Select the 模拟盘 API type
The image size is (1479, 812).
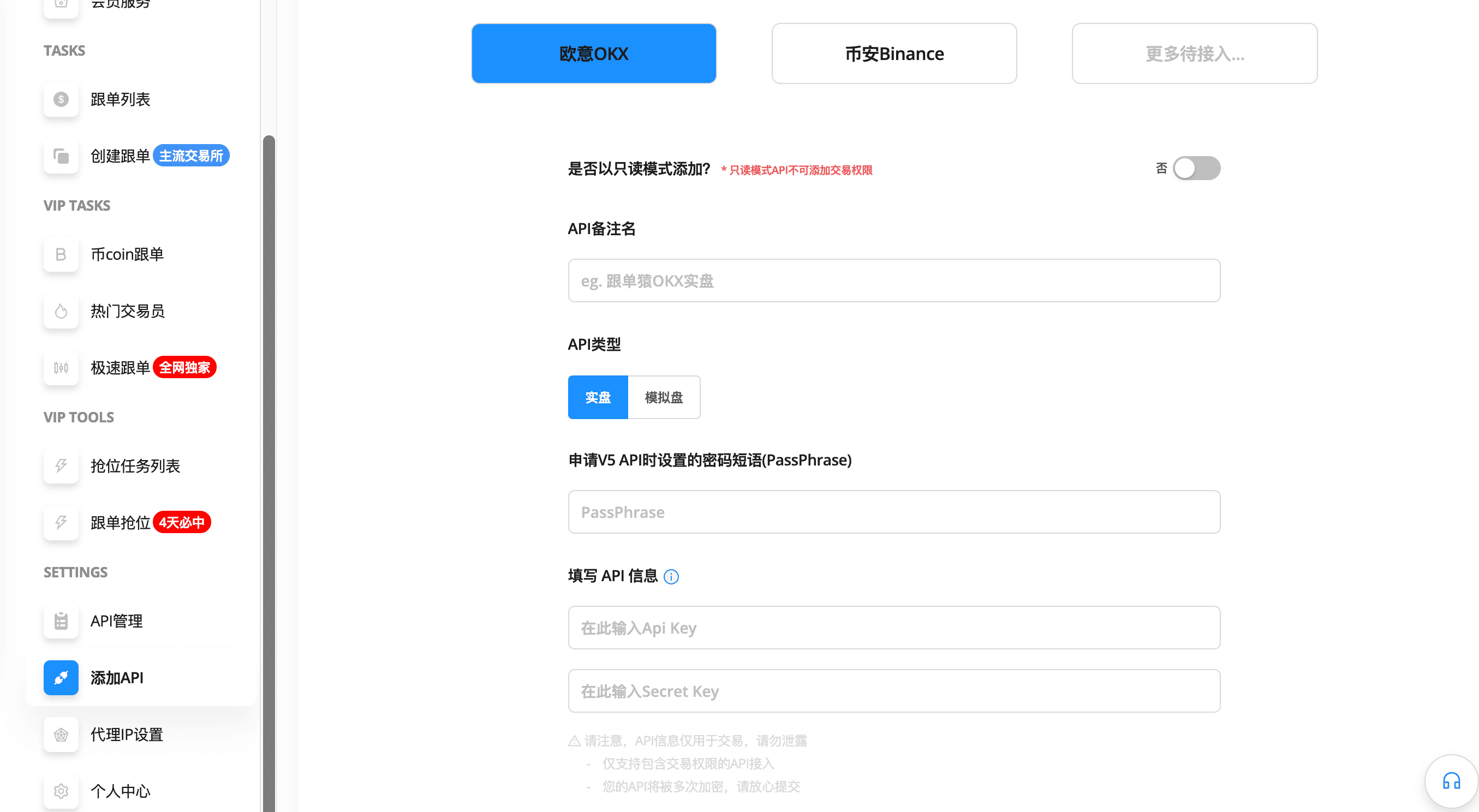pos(664,397)
